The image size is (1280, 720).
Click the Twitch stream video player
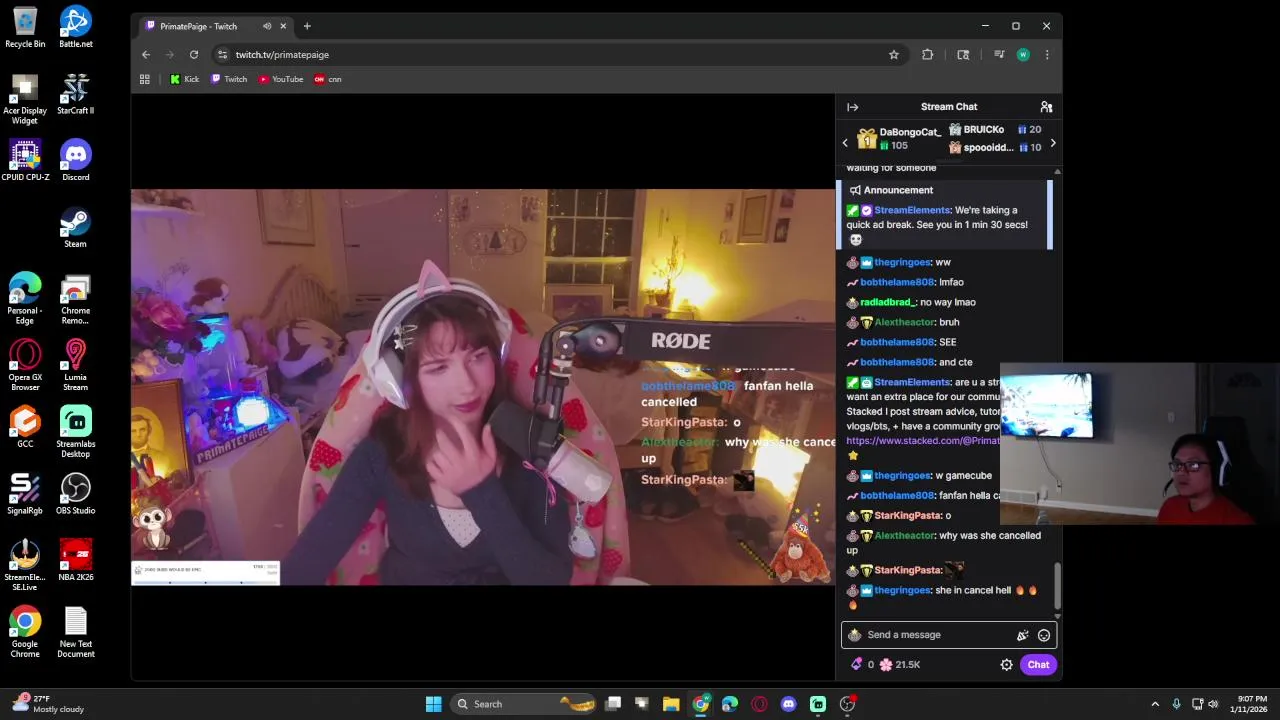coord(483,386)
